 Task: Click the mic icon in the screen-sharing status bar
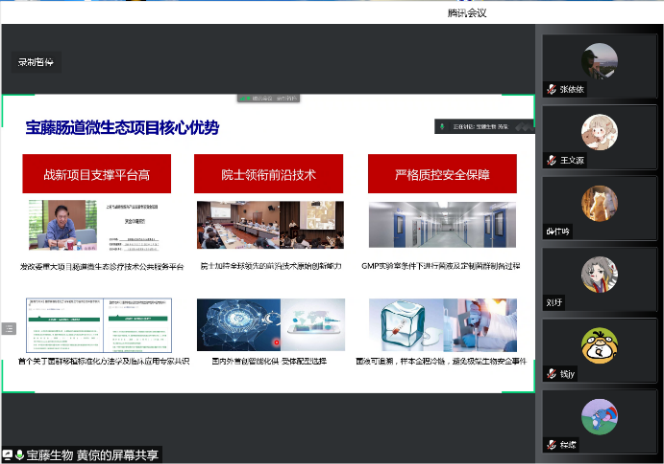[x=19, y=455]
